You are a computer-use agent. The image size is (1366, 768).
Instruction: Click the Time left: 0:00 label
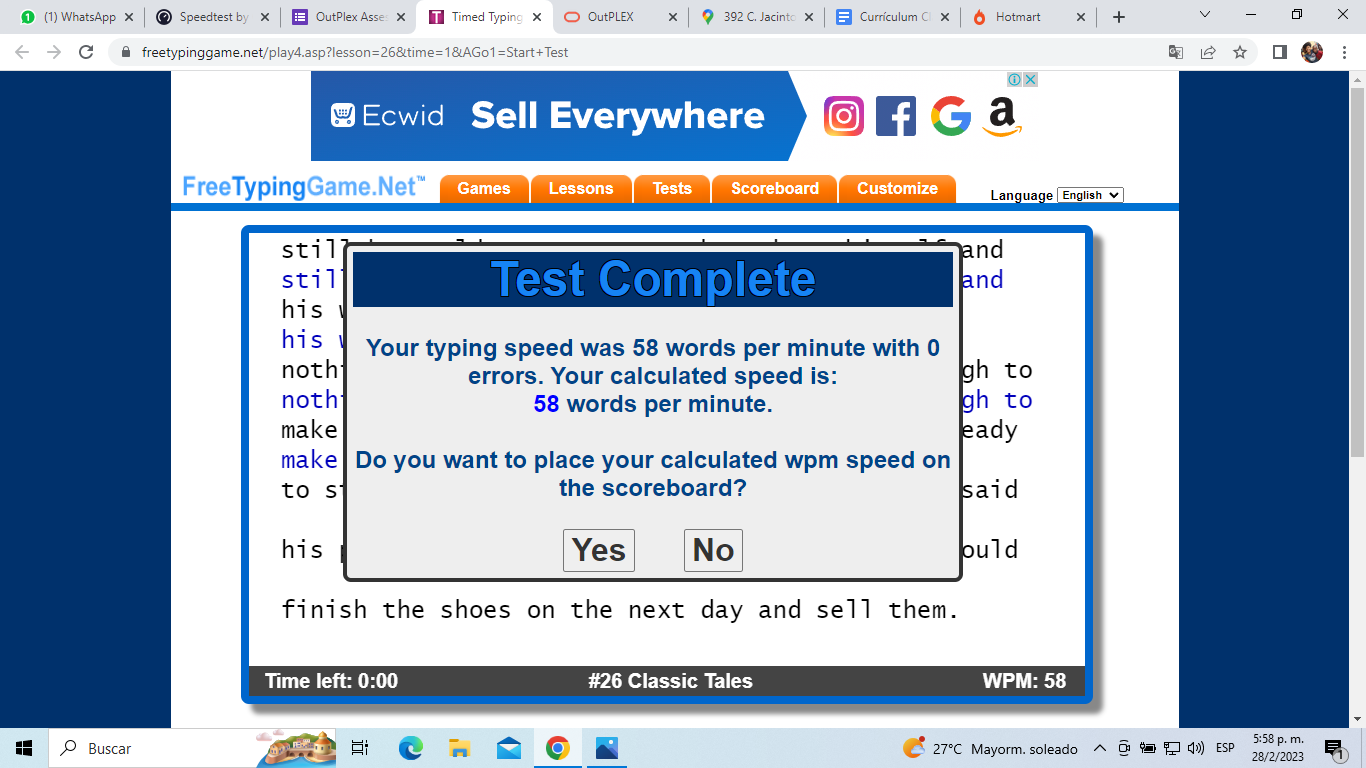[x=331, y=681]
